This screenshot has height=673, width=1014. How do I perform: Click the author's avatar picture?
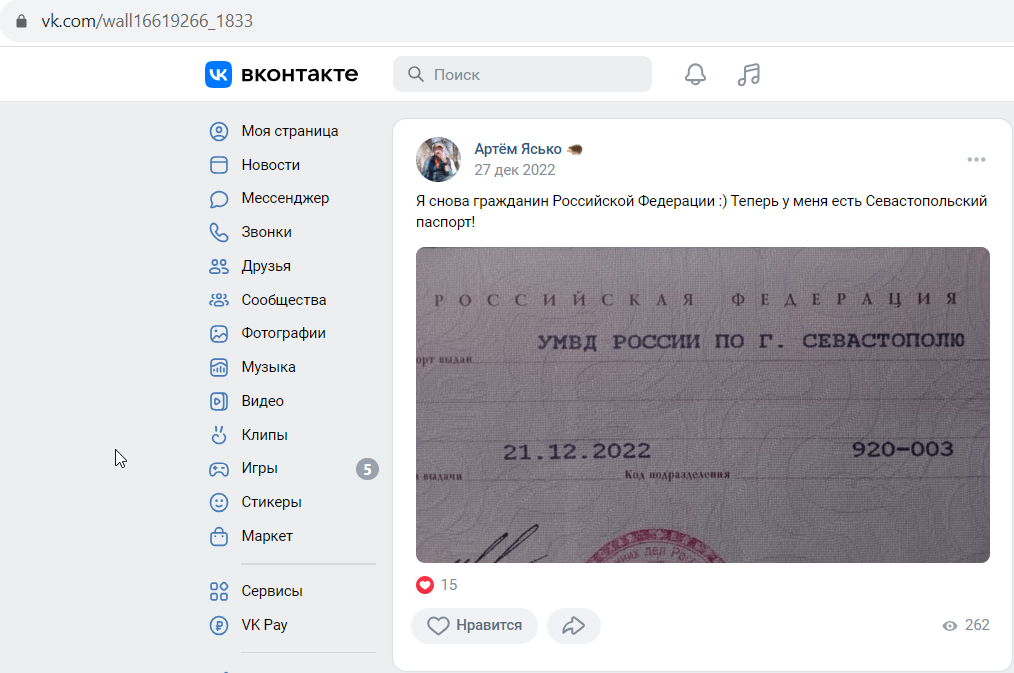coord(438,159)
